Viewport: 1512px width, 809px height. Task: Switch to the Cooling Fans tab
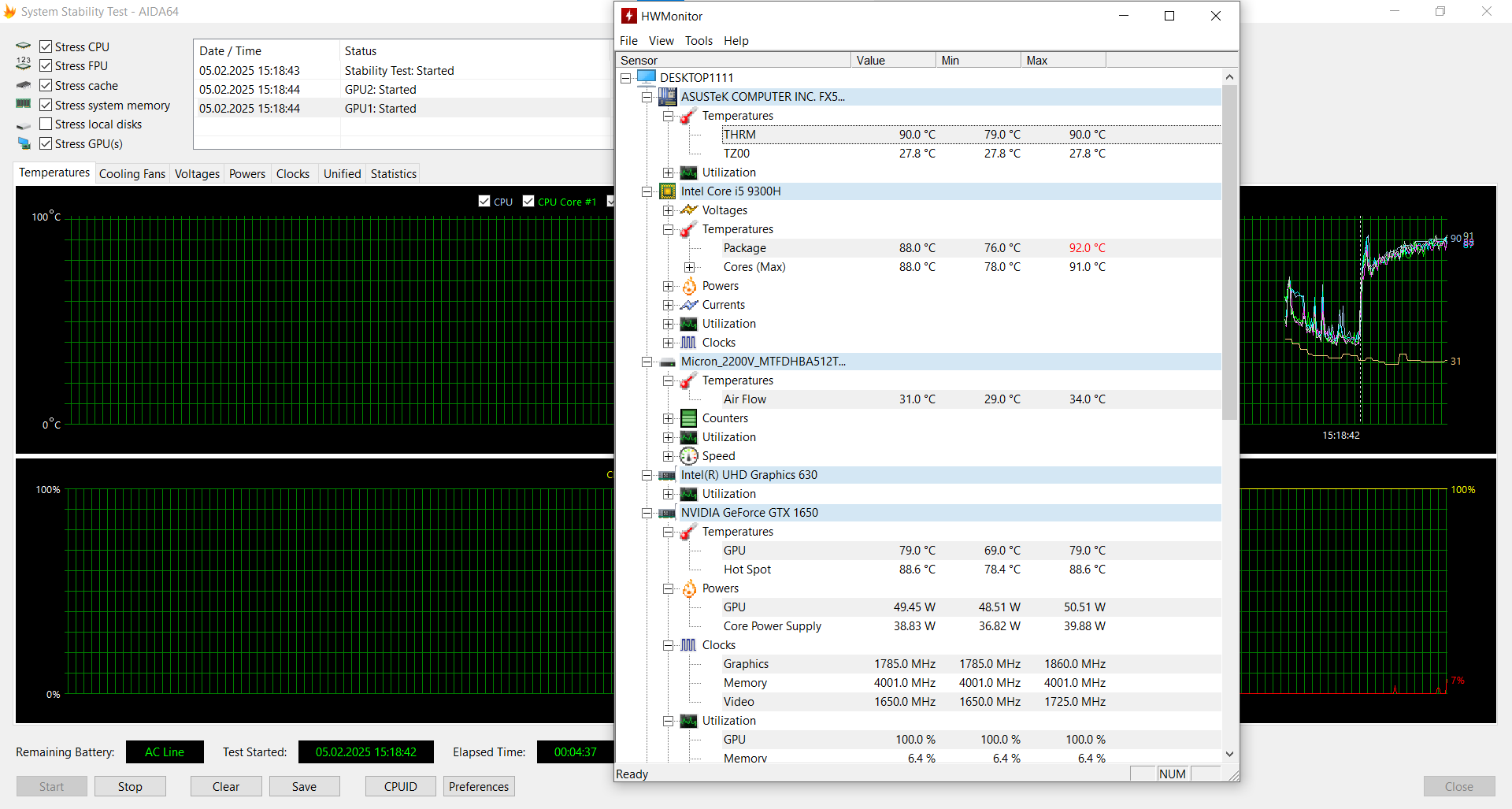coord(132,173)
